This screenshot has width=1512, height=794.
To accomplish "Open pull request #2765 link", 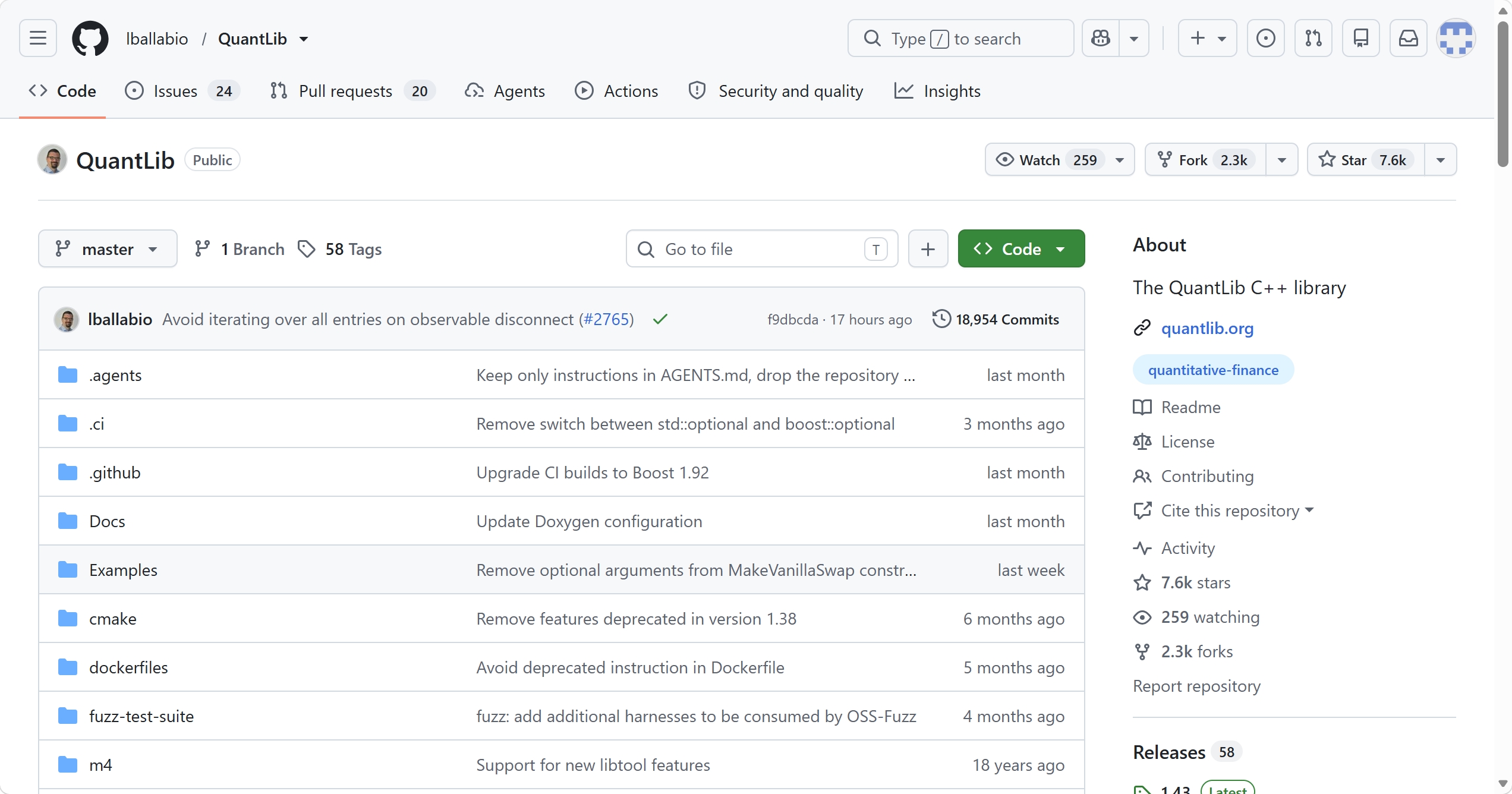I will coord(606,319).
